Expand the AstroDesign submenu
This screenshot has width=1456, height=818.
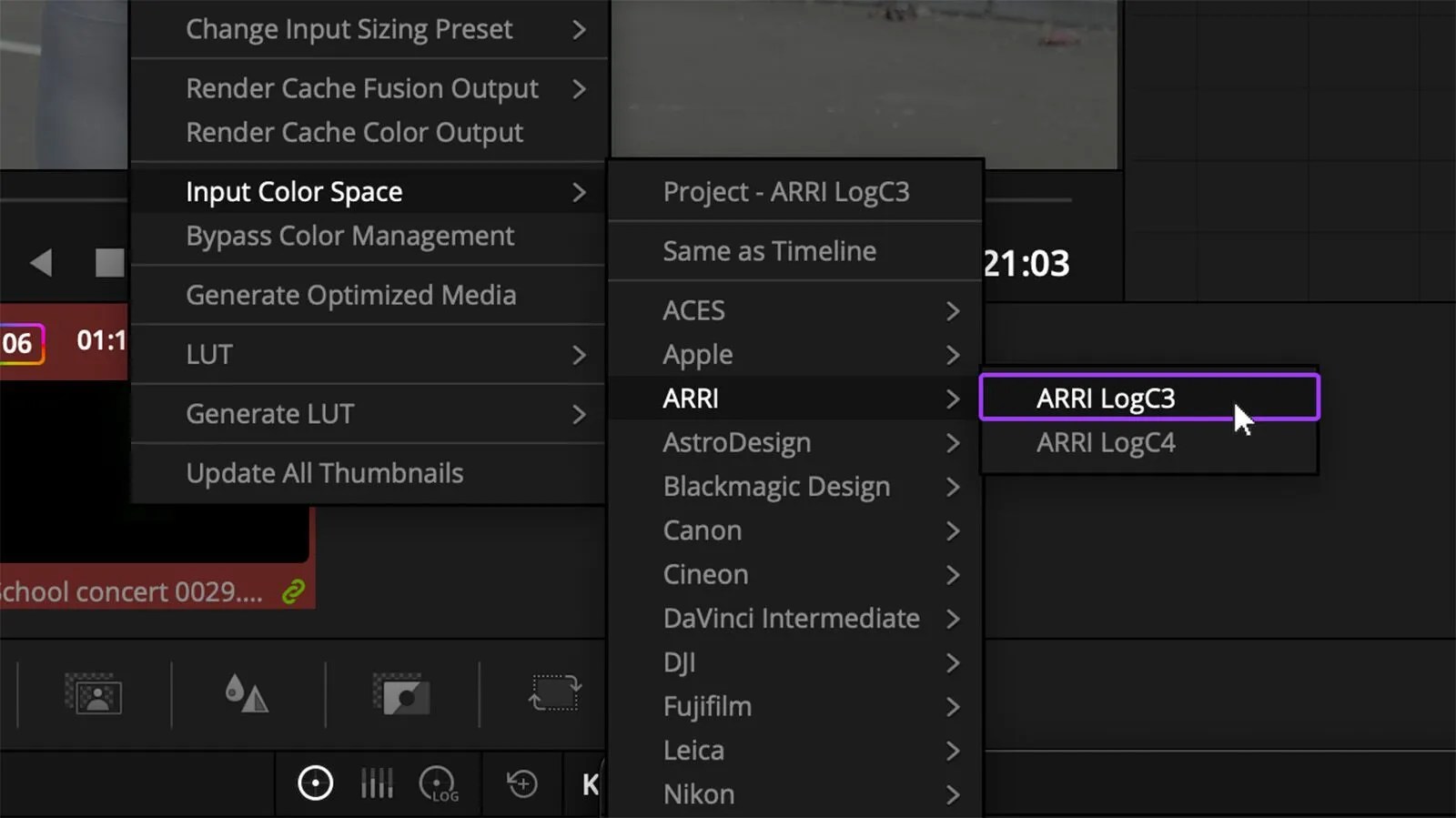795,442
